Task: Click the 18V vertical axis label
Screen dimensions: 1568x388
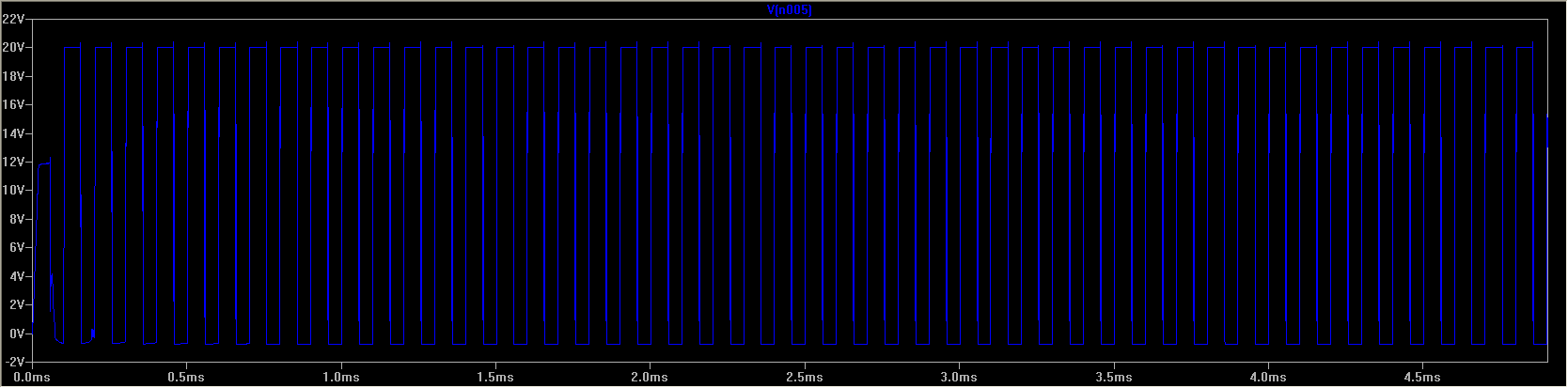Action: (13, 75)
